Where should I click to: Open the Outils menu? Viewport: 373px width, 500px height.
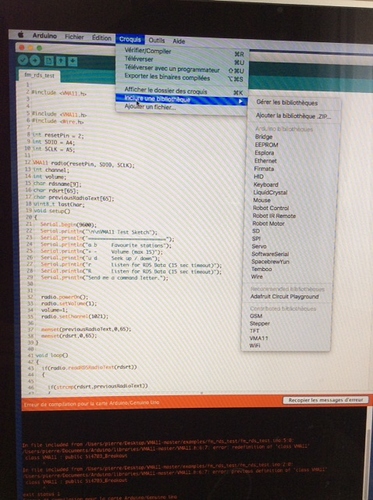pos(157,40)
